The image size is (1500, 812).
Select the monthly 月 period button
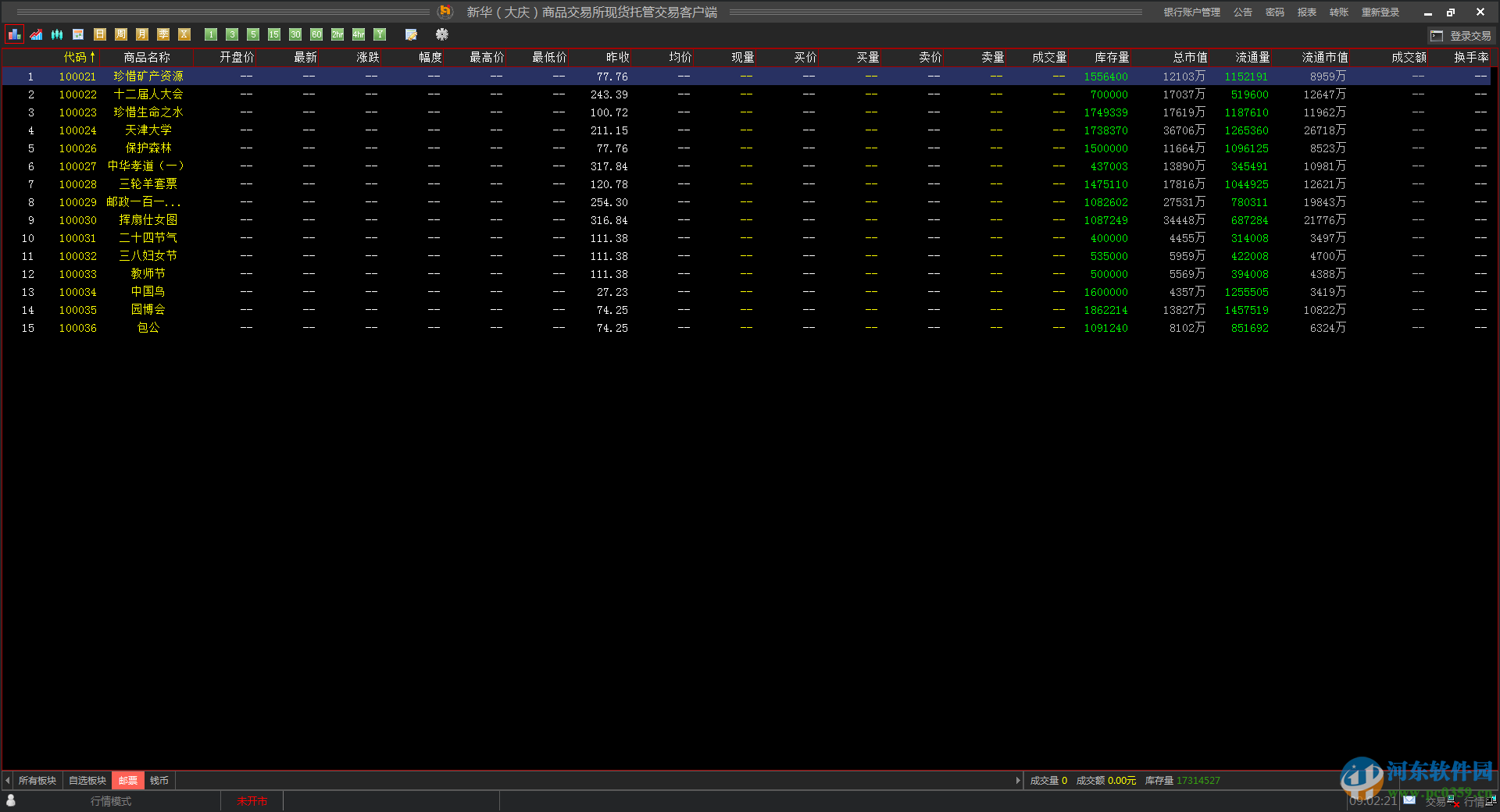pos(141,34)
